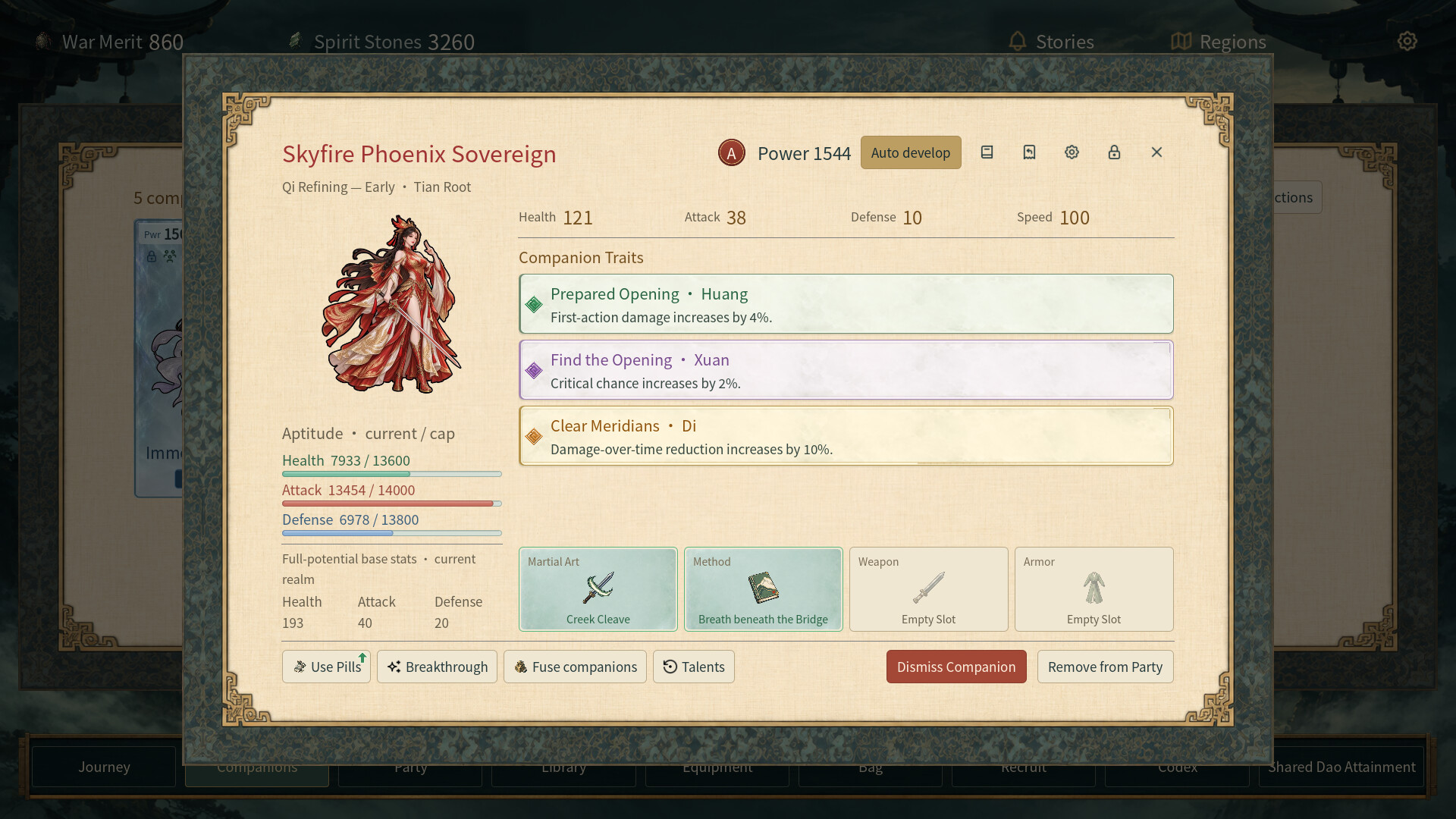The width and height of the screenshot is (1456, 819).
Task: Open the Journey tab in bottom bar
Action: click(104, 767)
